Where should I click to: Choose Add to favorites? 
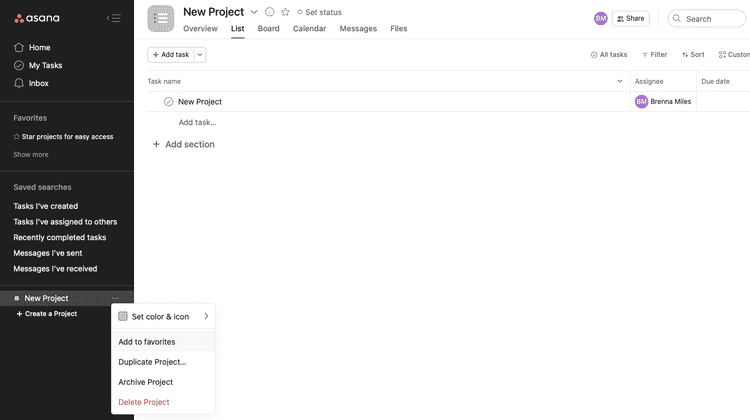[163, 342]
